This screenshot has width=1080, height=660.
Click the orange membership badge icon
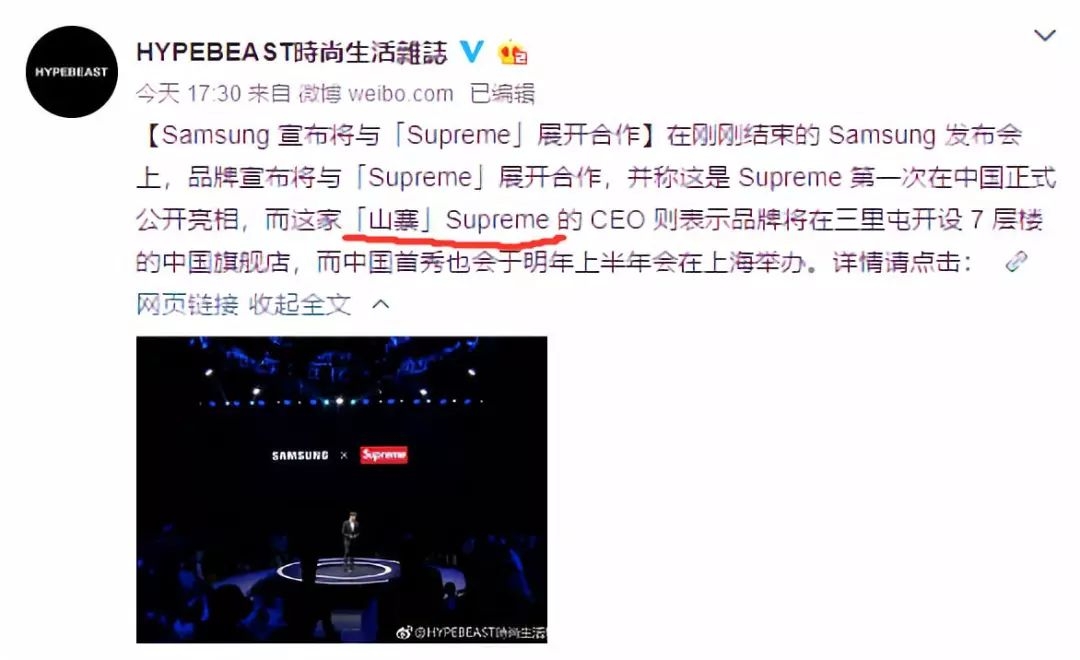512,52
